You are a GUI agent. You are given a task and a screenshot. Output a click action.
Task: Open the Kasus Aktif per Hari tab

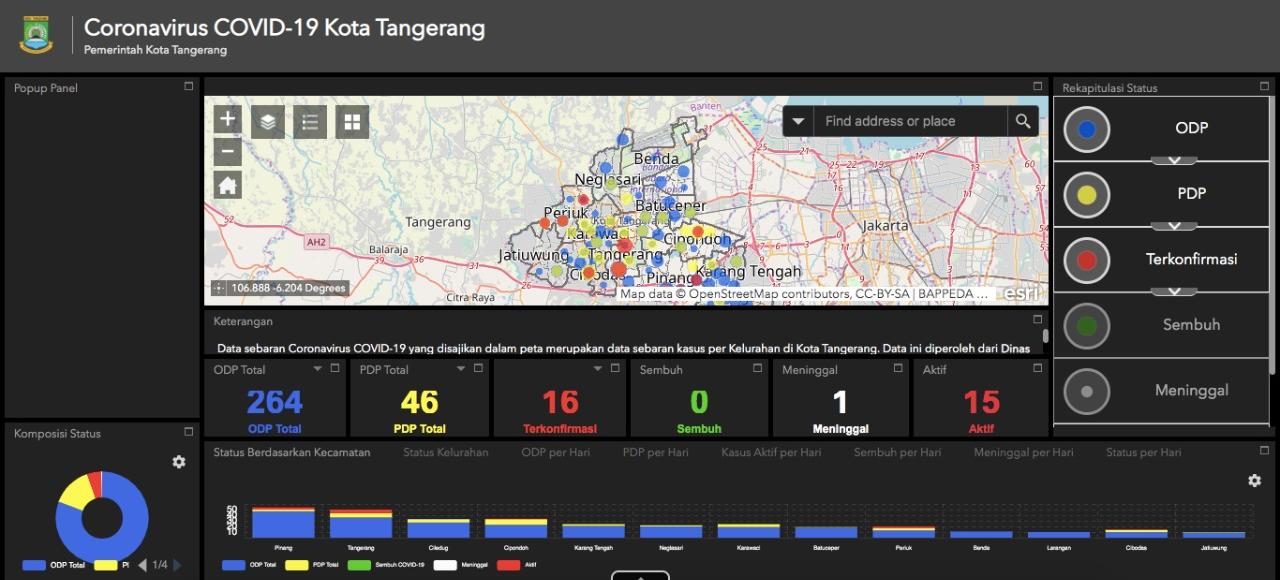pyautogui.click(x=771, y=452)
